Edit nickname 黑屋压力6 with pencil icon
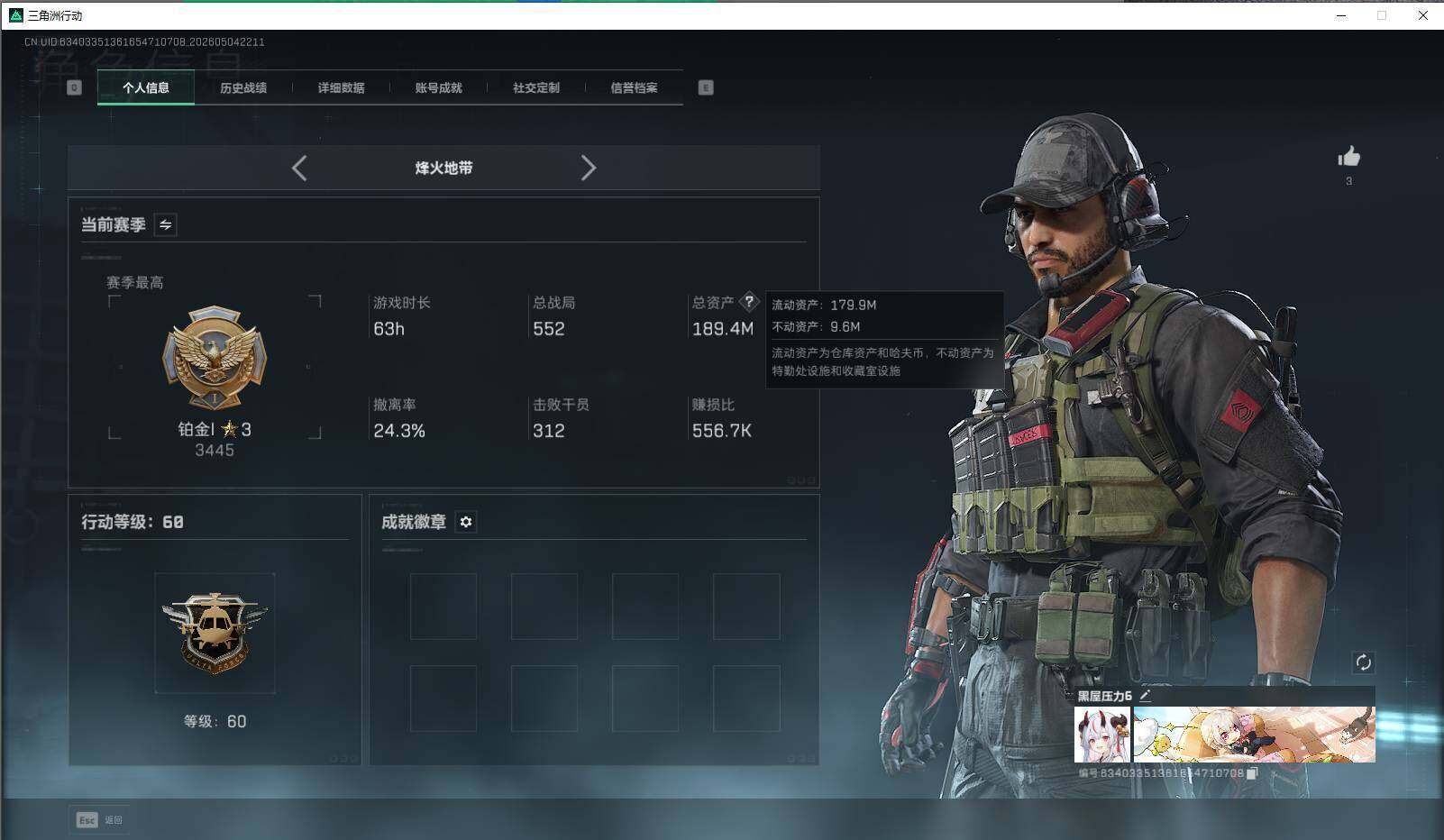The height and width of the screenshot is (840, 1444). pos(1145,696)
